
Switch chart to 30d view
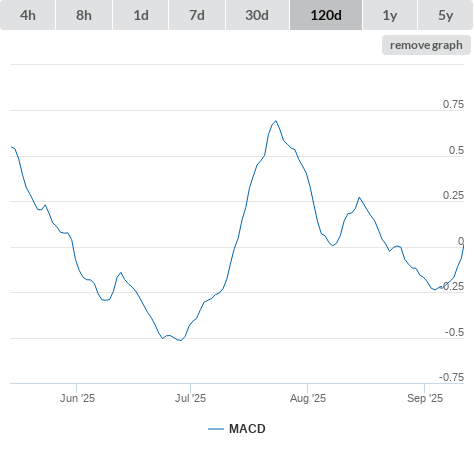tap(257, 15)
